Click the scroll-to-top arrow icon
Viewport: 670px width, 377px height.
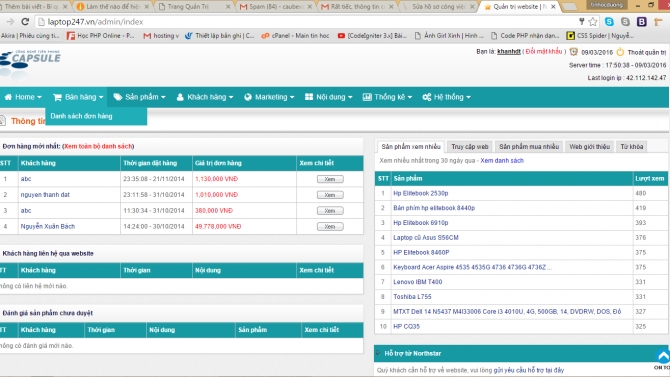[663, 356]
